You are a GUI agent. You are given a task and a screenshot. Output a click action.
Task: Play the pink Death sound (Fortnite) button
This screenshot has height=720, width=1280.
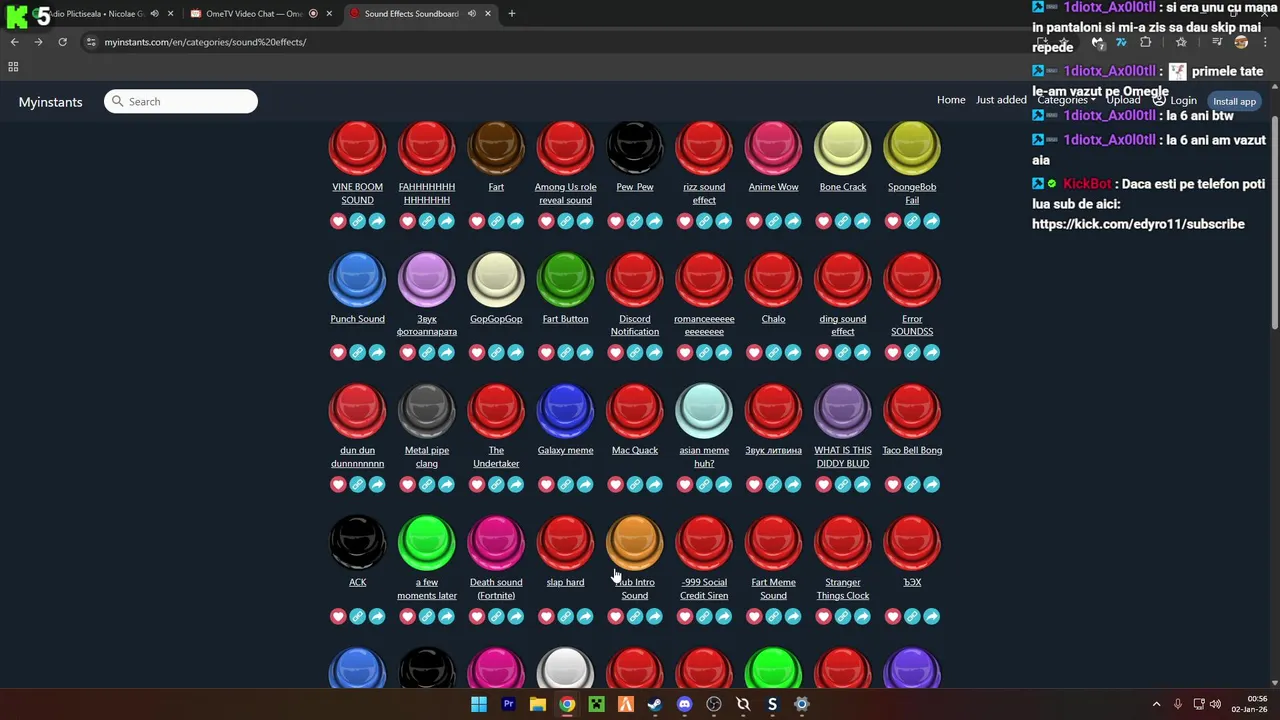[x=496, y=543]
